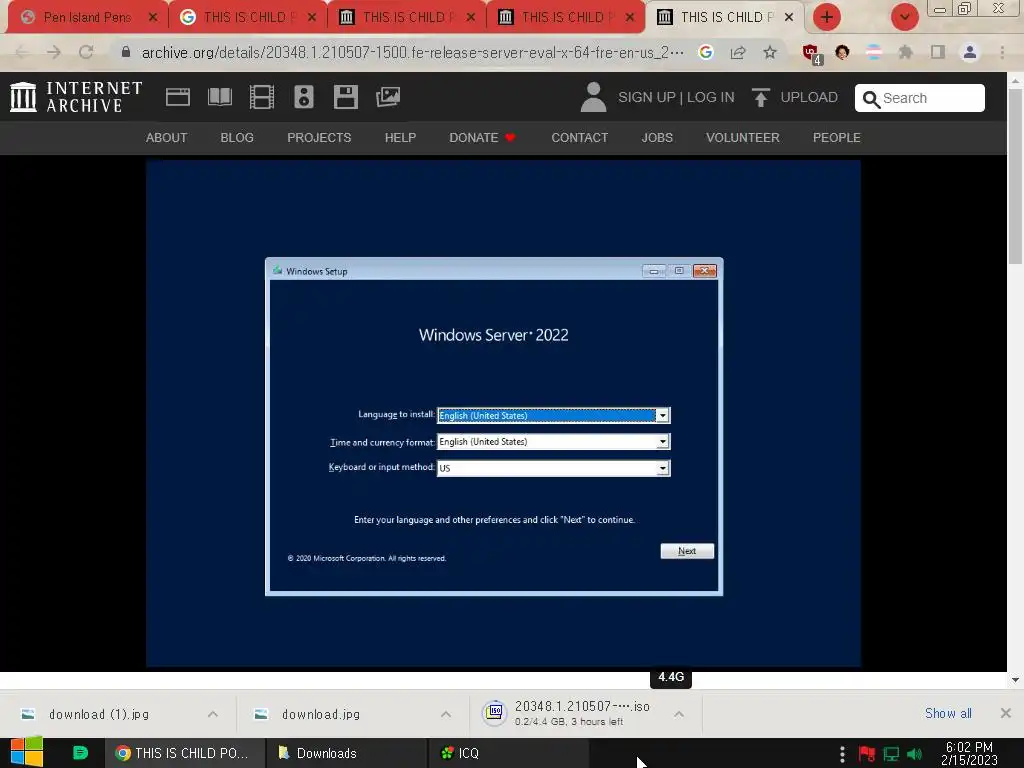The width and height of the screenshot is (1024, 768).
Task: Open a new tab with the plus button
Action: pyautogui.click(x=826, y=17)
